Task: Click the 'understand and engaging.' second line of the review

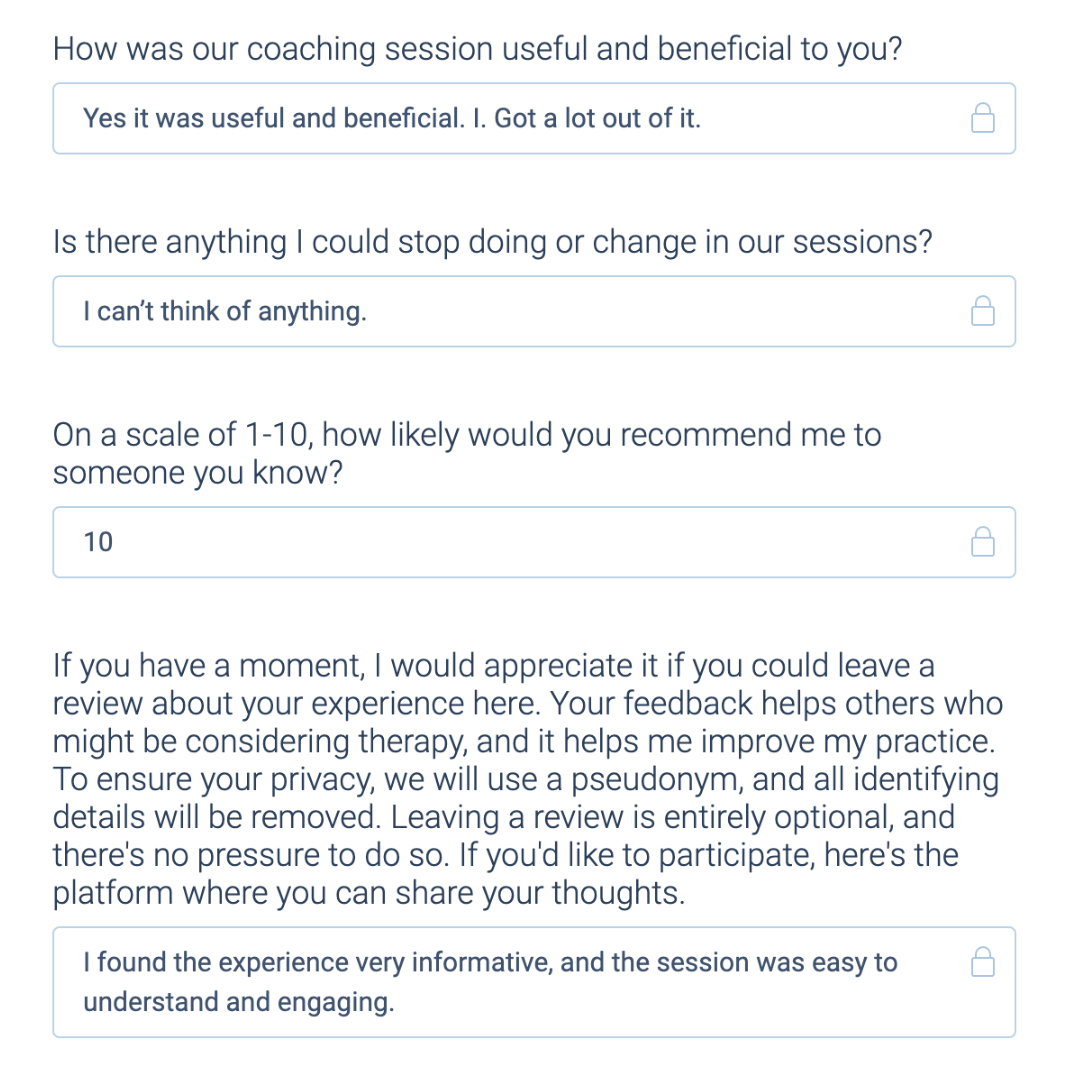Action: pyautogui.click(x=239, y=1001)
